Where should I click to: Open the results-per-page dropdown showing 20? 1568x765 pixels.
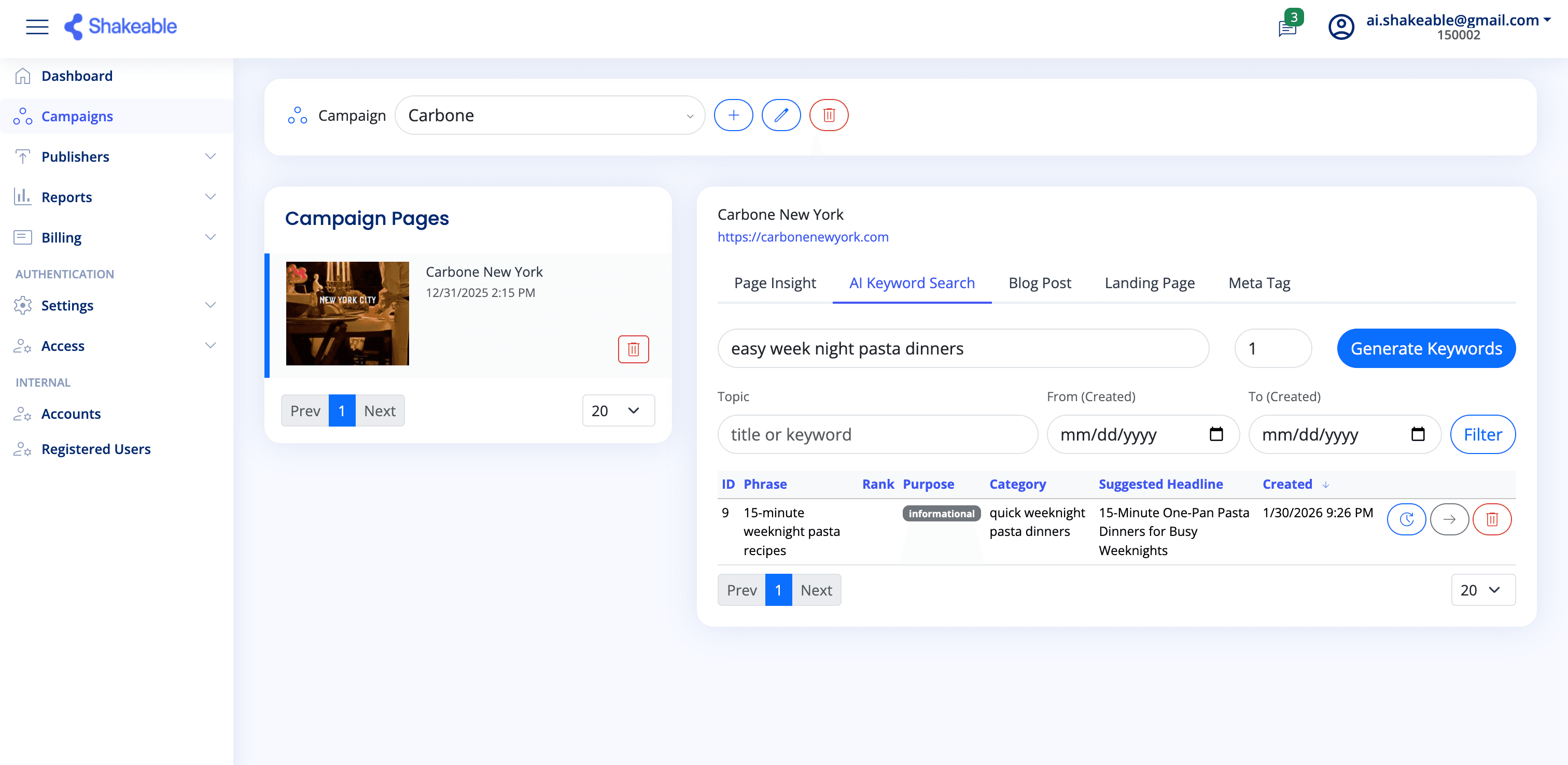tap(1483, 590)
